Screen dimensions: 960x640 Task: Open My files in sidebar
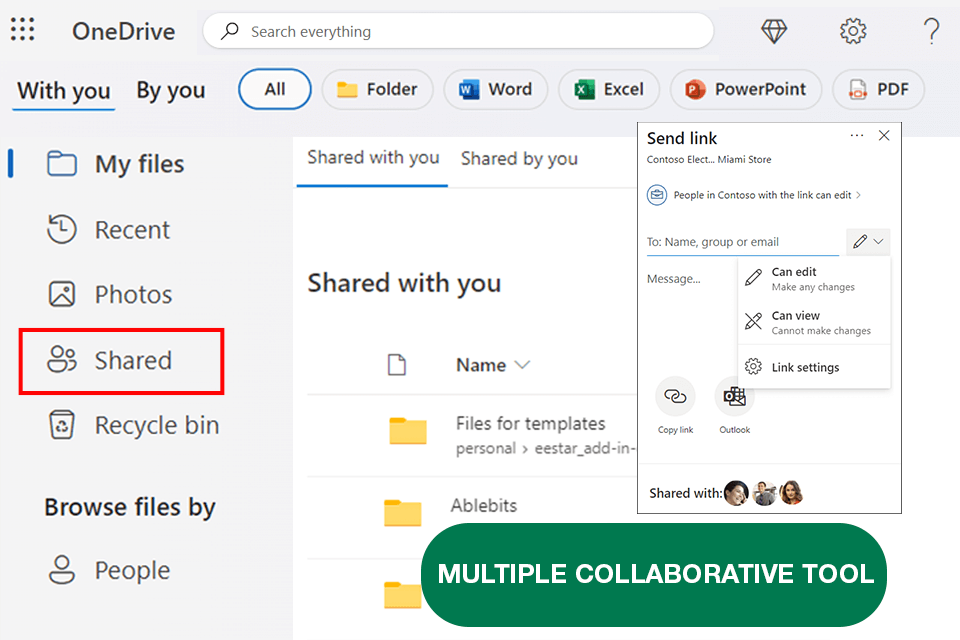(116, 164)
